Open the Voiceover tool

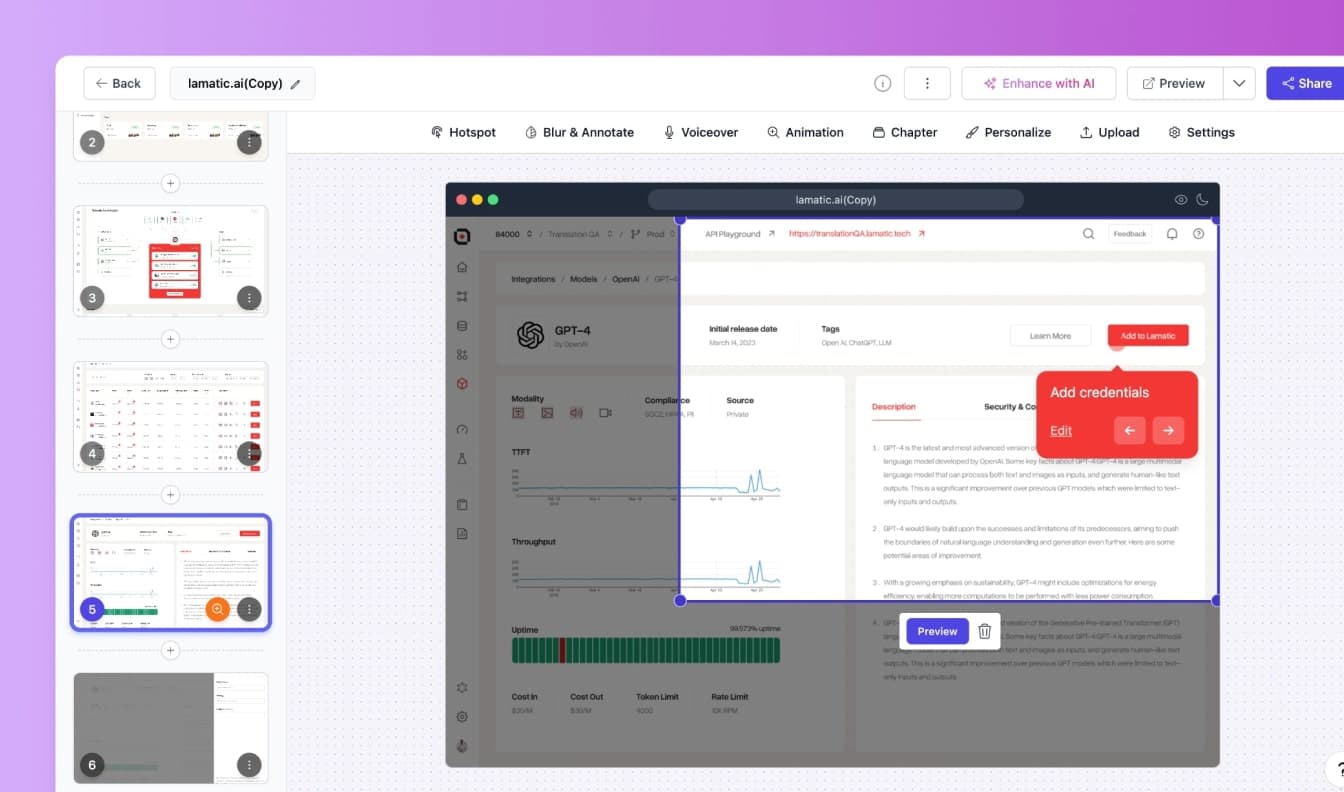coord(700,132)
